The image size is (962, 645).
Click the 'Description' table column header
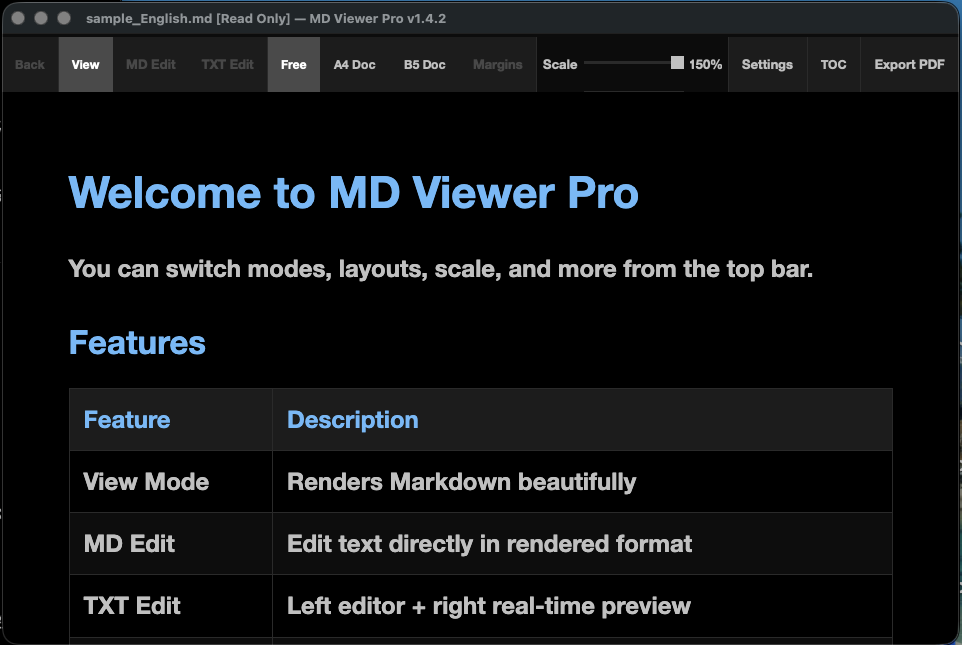click(582, 420)
